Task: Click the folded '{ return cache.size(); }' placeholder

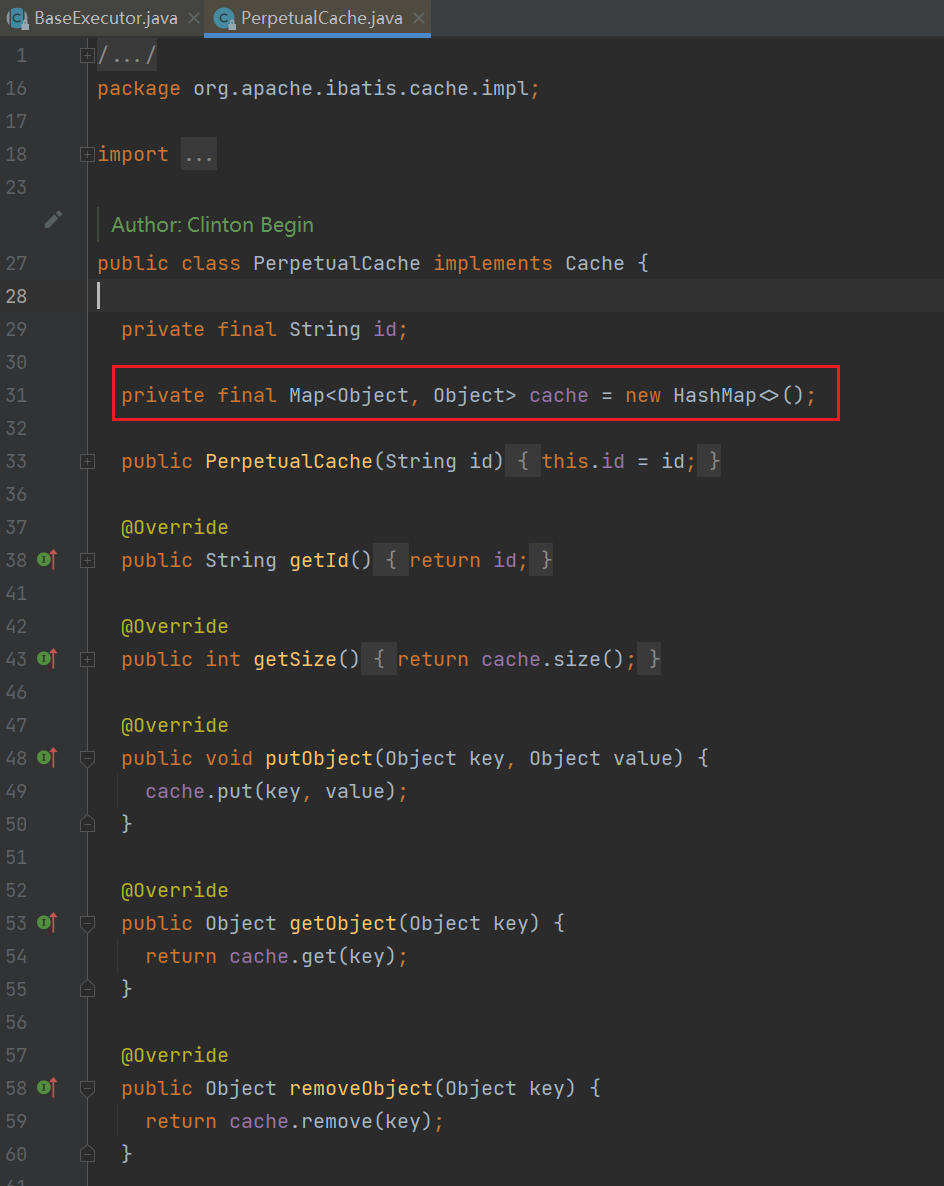Action: 516,659
